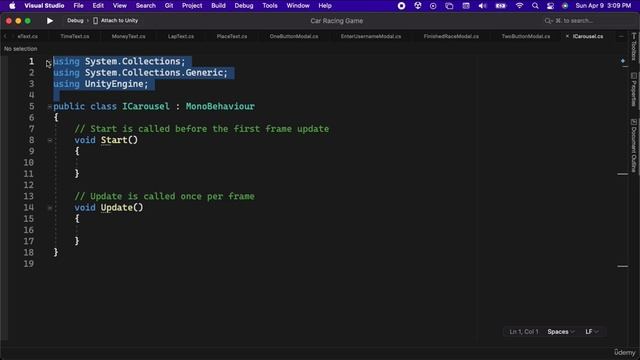This screenshot has width=640, height=360.
Task: Open the volume control in menu bar
Action: (x=482, y=6)
